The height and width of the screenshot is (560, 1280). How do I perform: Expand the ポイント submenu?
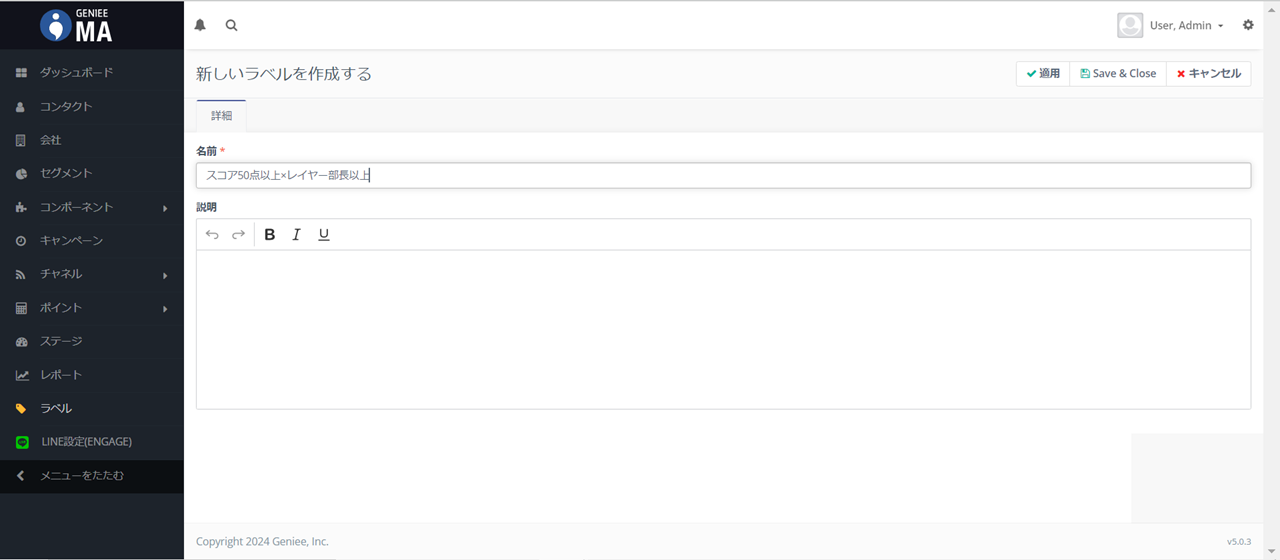(90, 308)
